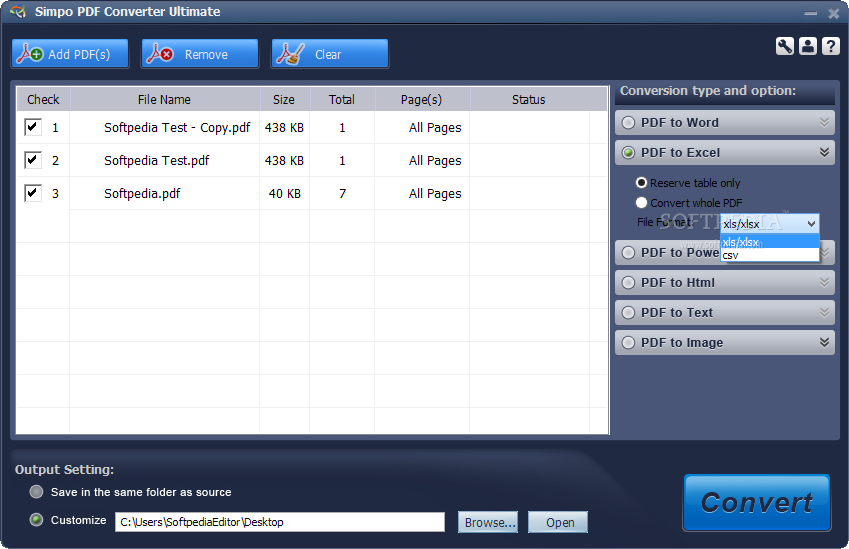Uncheck file 3 Softpedia.pdf
The height and width of the screenshot is (549, 849).
click(32, 193)
